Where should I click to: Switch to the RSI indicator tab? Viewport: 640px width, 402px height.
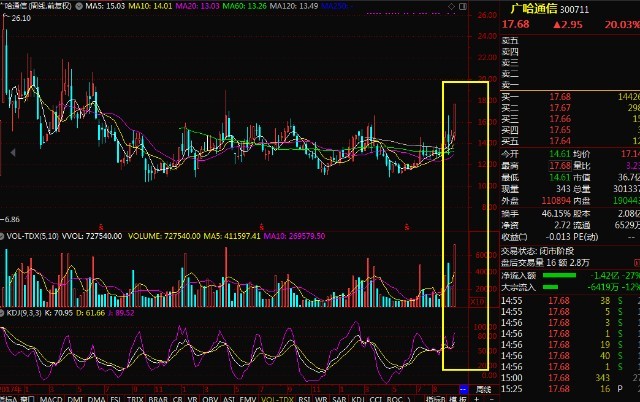[304, 398]
